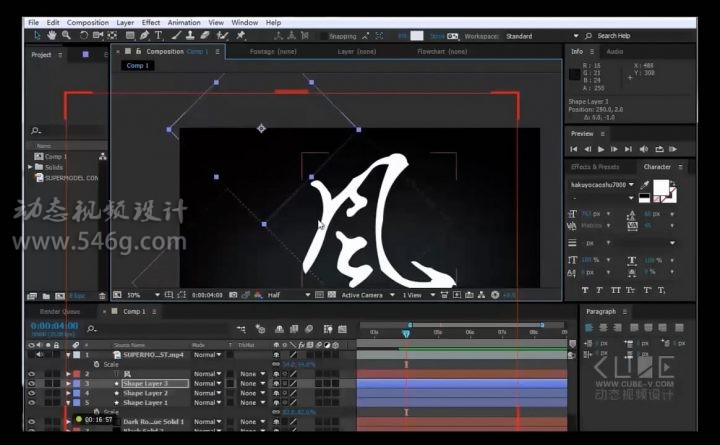Open the Active Camera view dropdown
This screenshot has width=720, height=445.
point(366,295)
